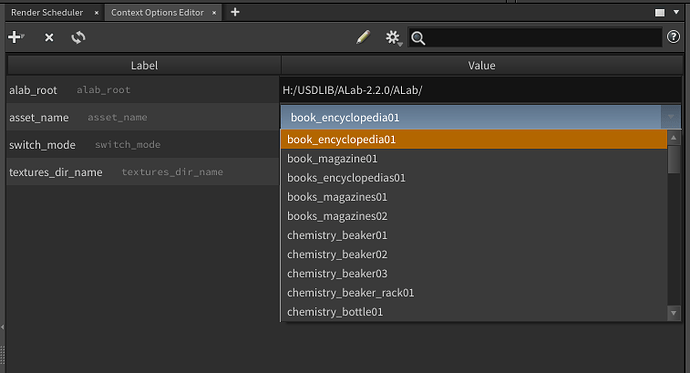Edit the alab_root value path field
The height and width of the screenshot is (373, 690).
point(480,90)
